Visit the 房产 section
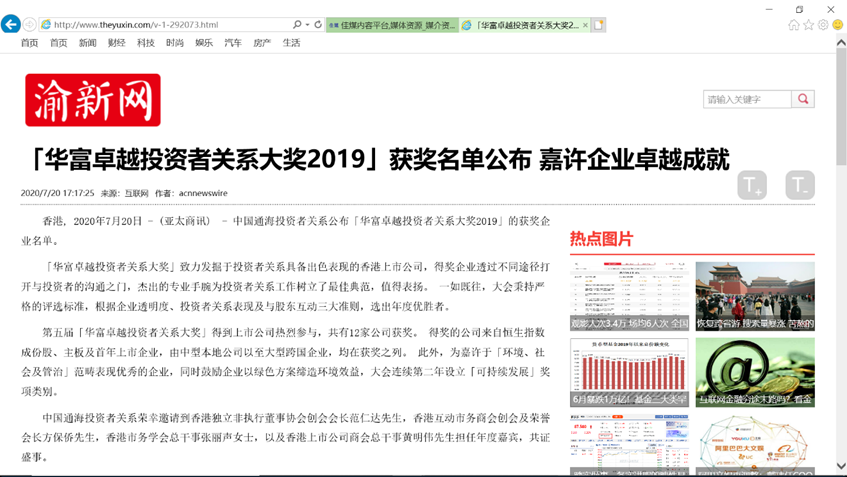 pos(263,43)
